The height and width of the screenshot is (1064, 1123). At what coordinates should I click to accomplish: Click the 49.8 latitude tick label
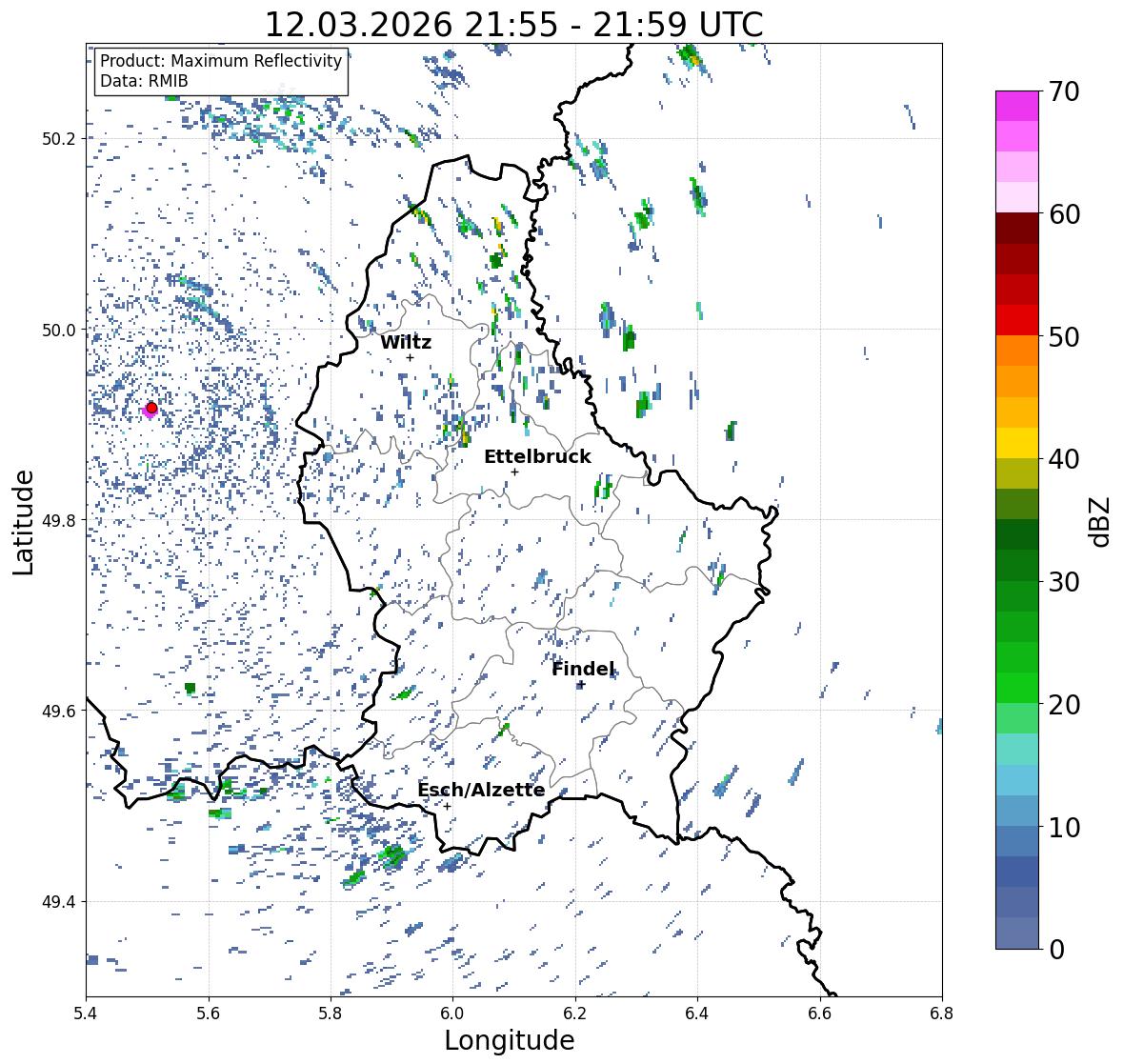pyautogui.click(x=59, y=520)
